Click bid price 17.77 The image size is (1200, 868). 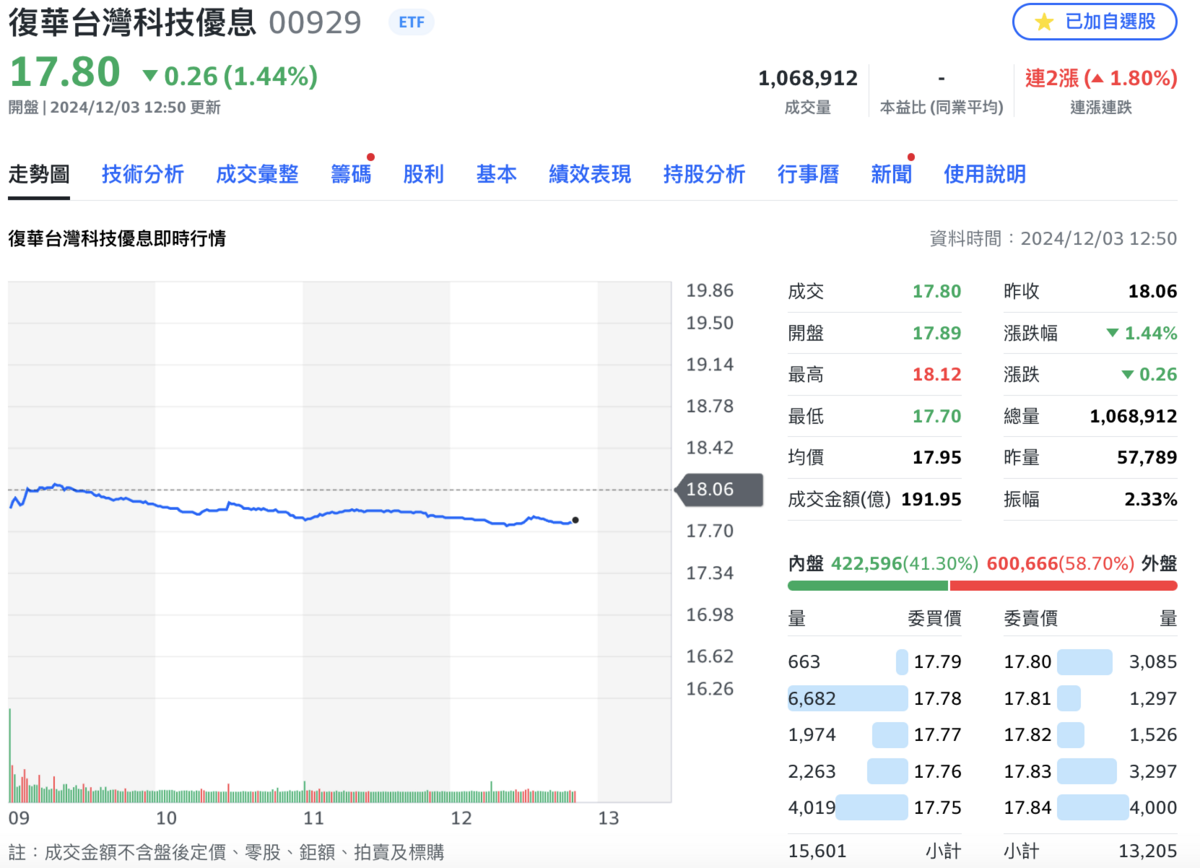point(937,735)
